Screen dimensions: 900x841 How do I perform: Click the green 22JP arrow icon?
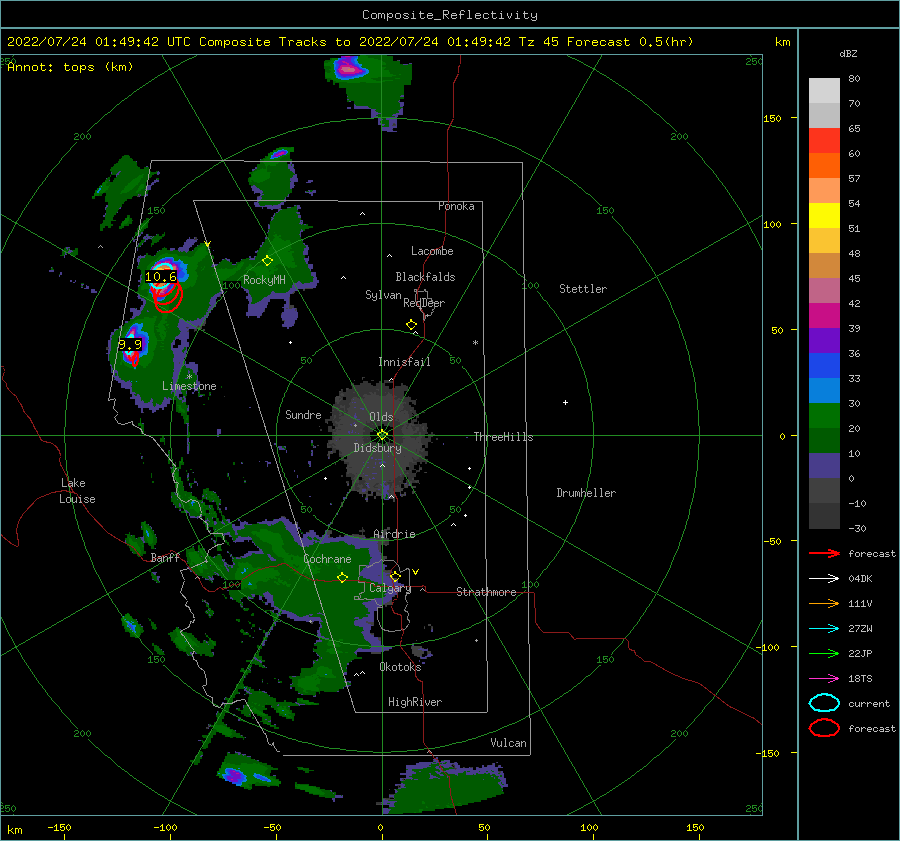(x=824, y=653)
